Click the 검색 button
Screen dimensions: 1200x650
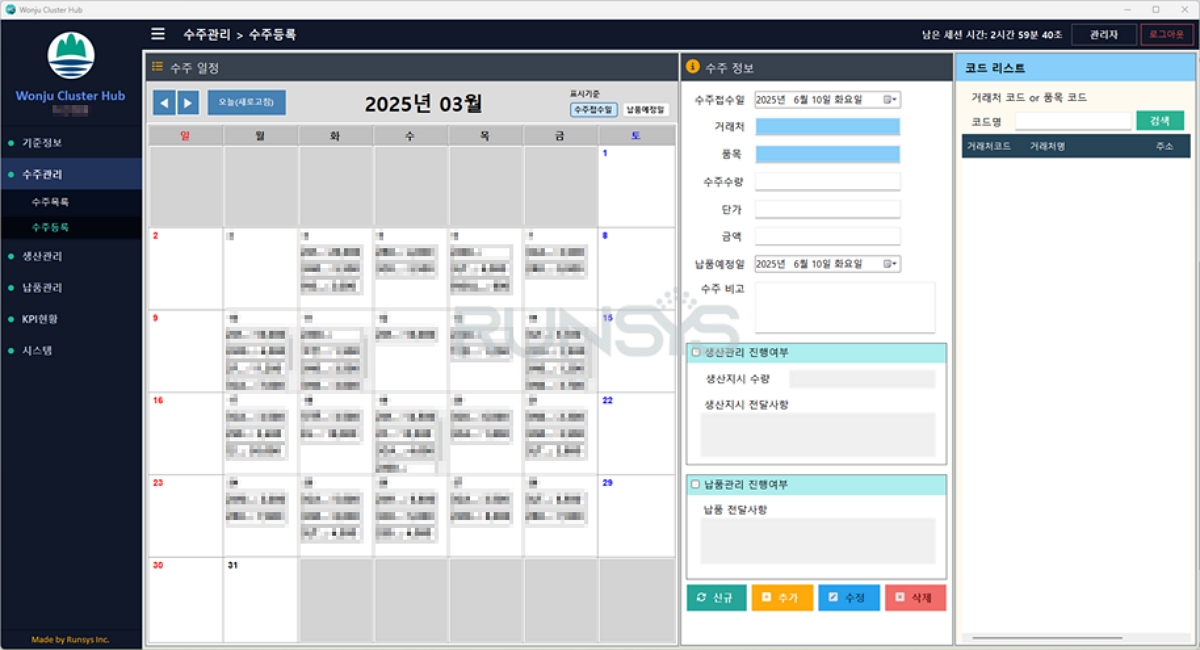coord(1160,120)
